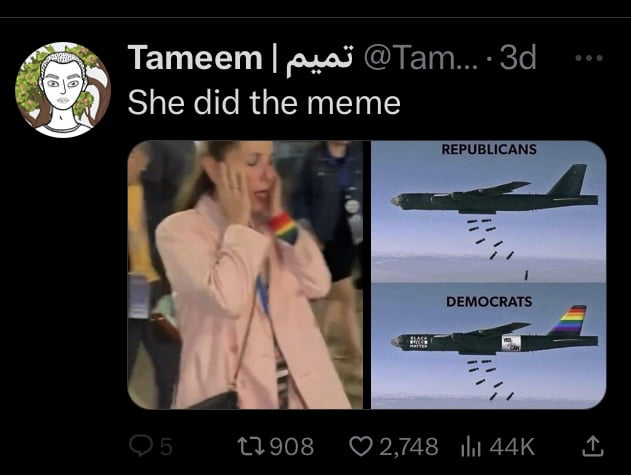Click the 44K views count

tap(512, 447)
